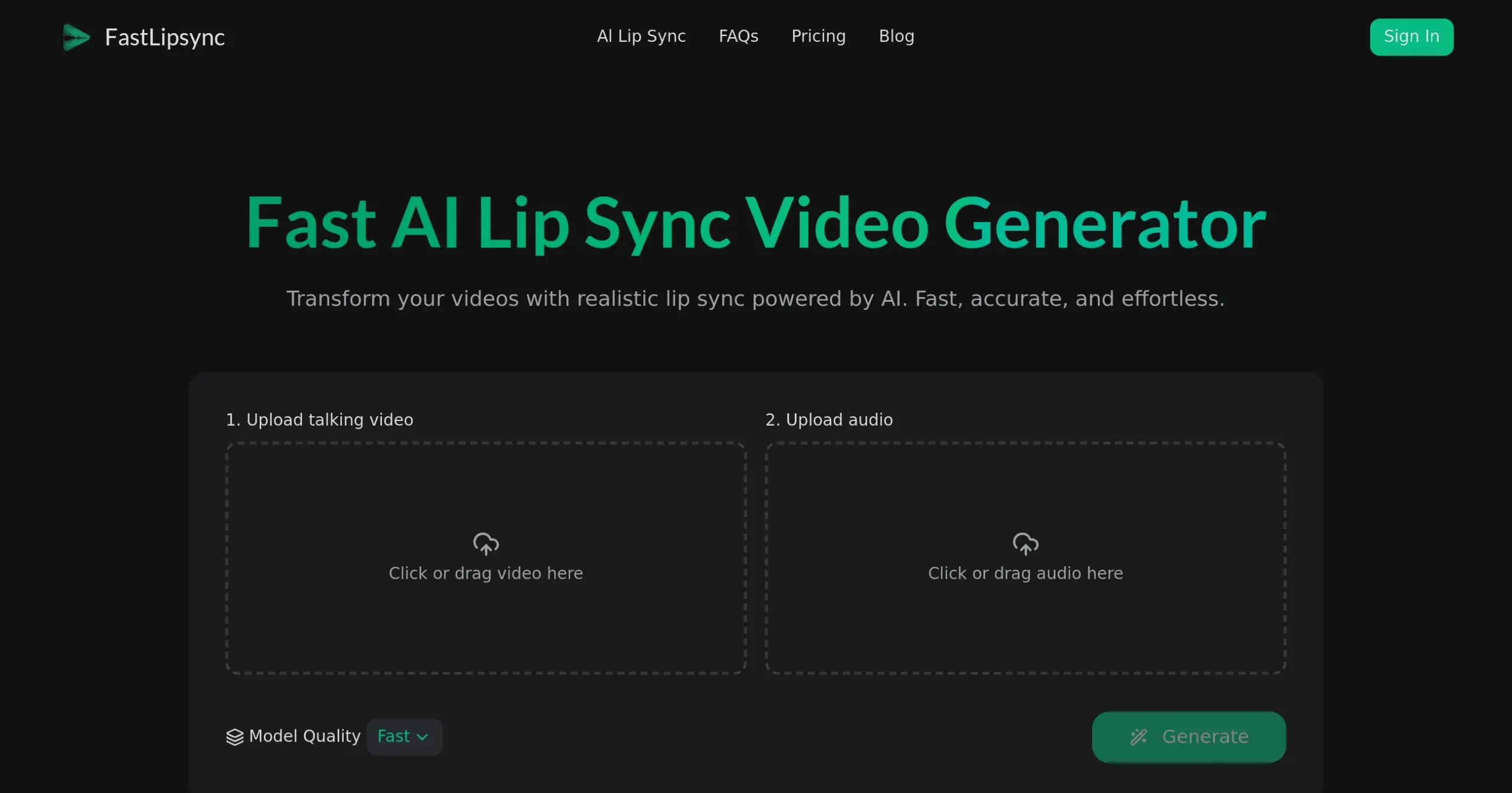The height and width of the screenshot is (793, 1512).
Task: Open the AI Lip Sync menu item
Action: tap(641, 37)
